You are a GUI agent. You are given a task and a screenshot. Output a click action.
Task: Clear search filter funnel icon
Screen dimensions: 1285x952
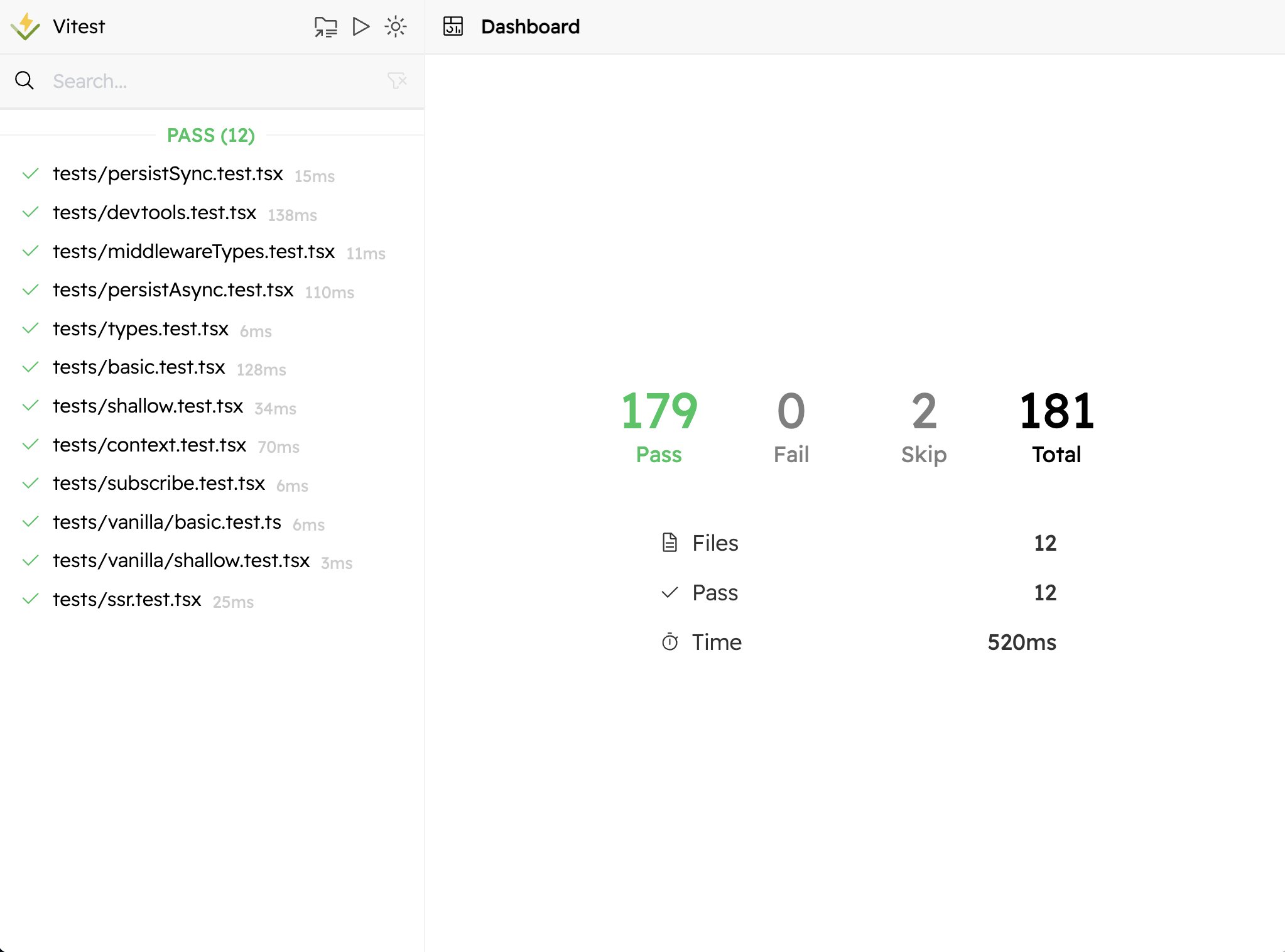397,80
